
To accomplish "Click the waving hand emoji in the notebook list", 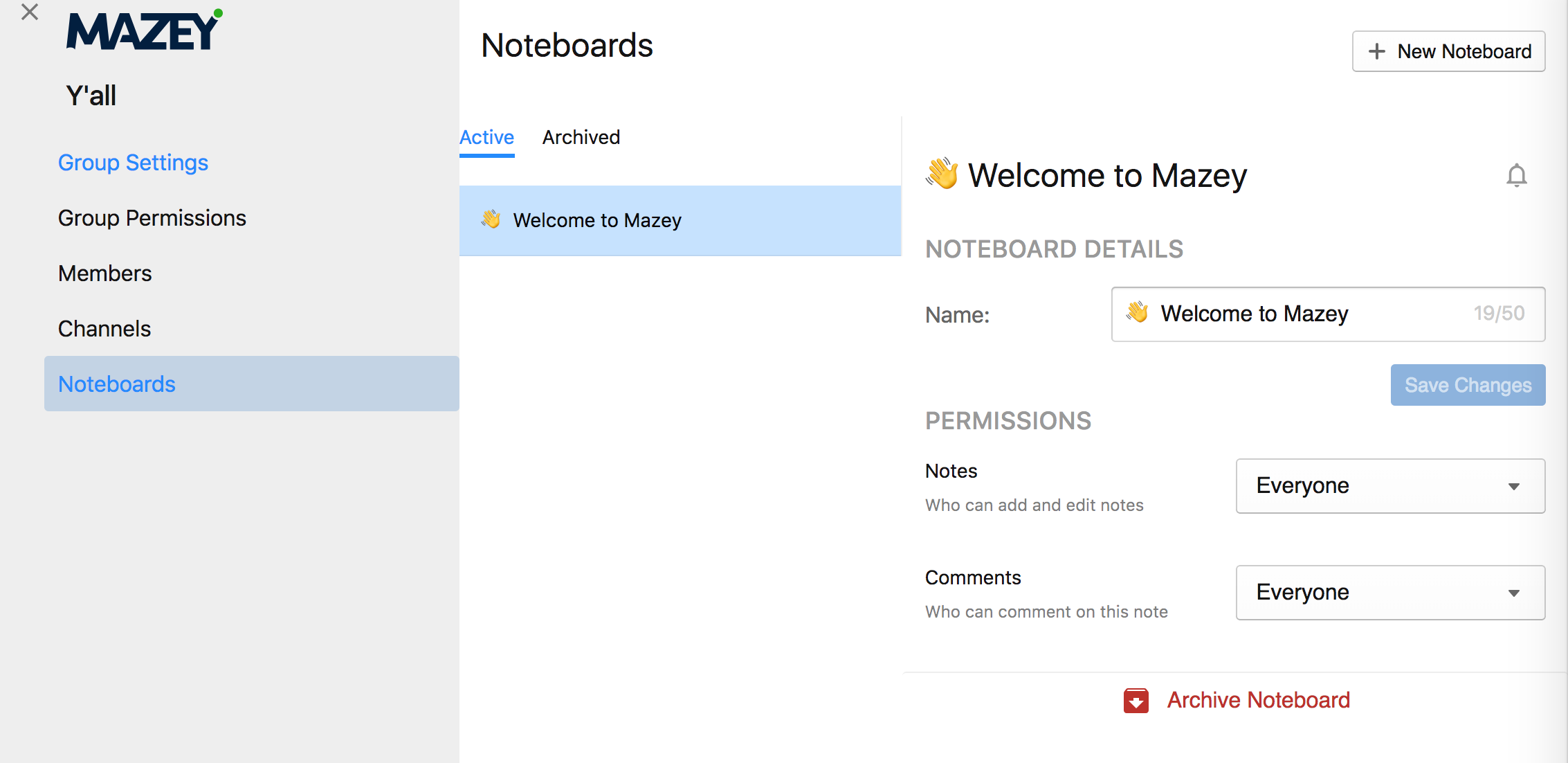I will [x=491, y=219].
